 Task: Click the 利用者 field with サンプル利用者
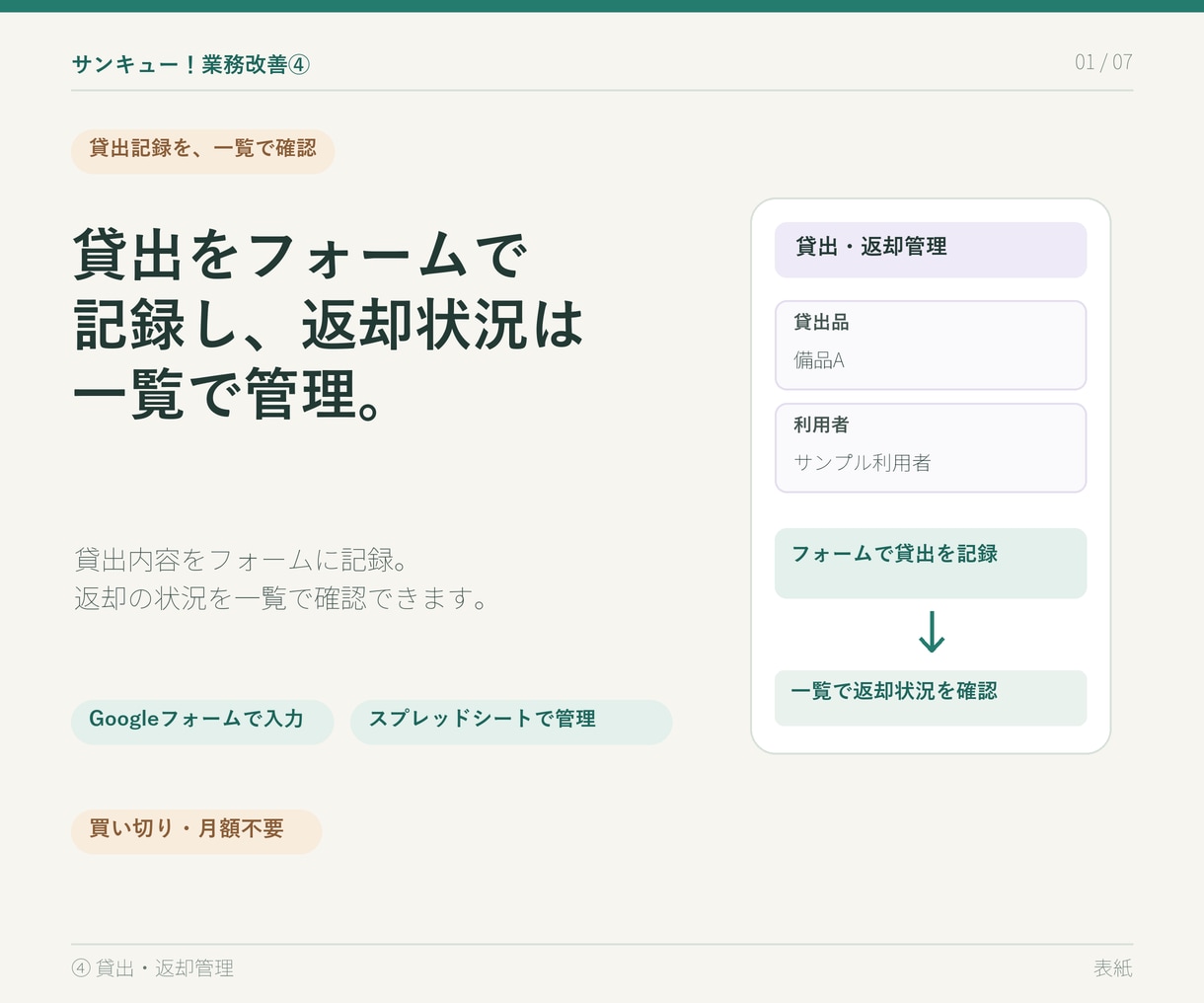931,448
